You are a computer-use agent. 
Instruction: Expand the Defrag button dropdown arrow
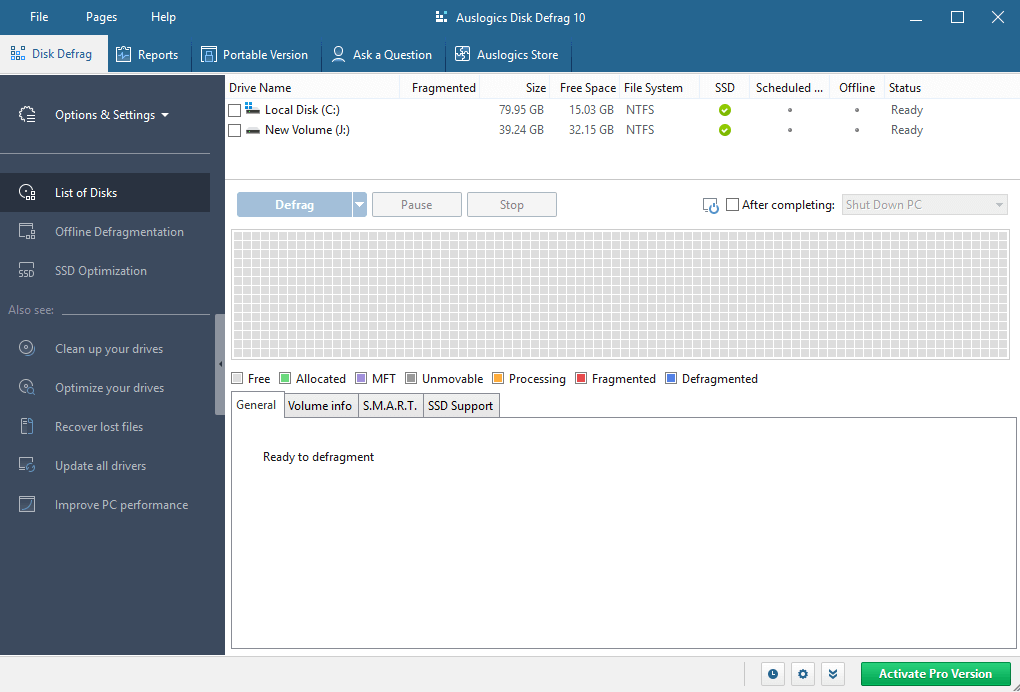[x=358, y=204]
